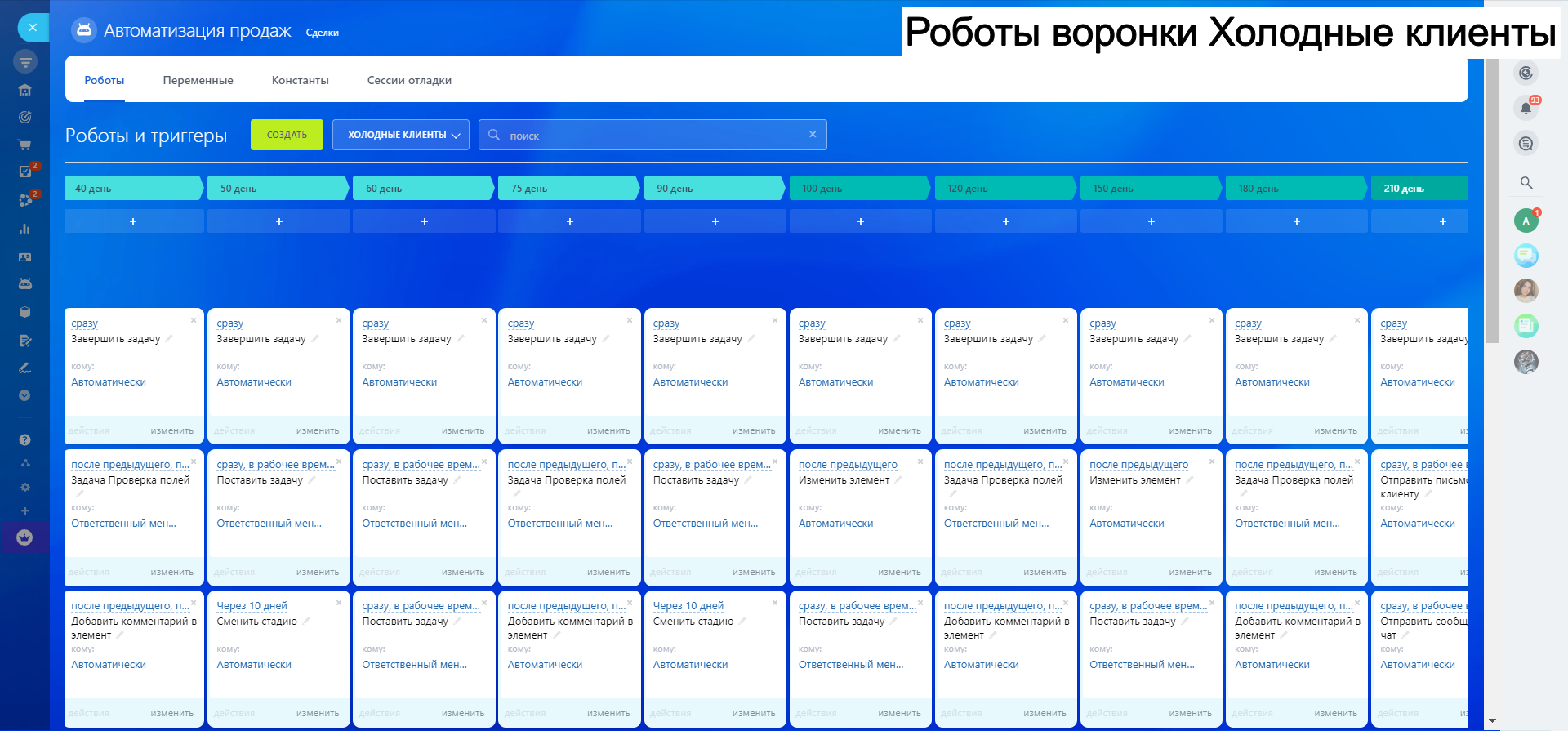
Task: Open the Сессии отладки tab
Action: coord(409,80)
